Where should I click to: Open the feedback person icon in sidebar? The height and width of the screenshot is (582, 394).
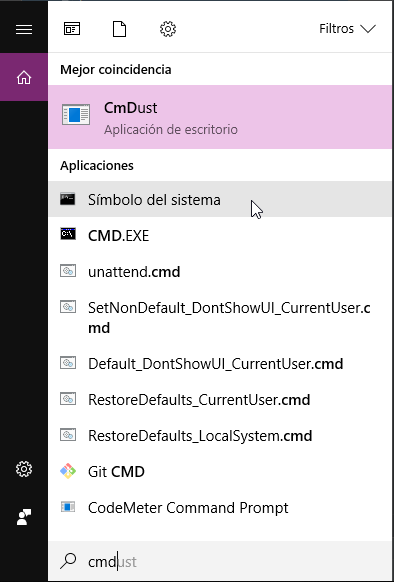pyautogui.click(x=24, y=517)
